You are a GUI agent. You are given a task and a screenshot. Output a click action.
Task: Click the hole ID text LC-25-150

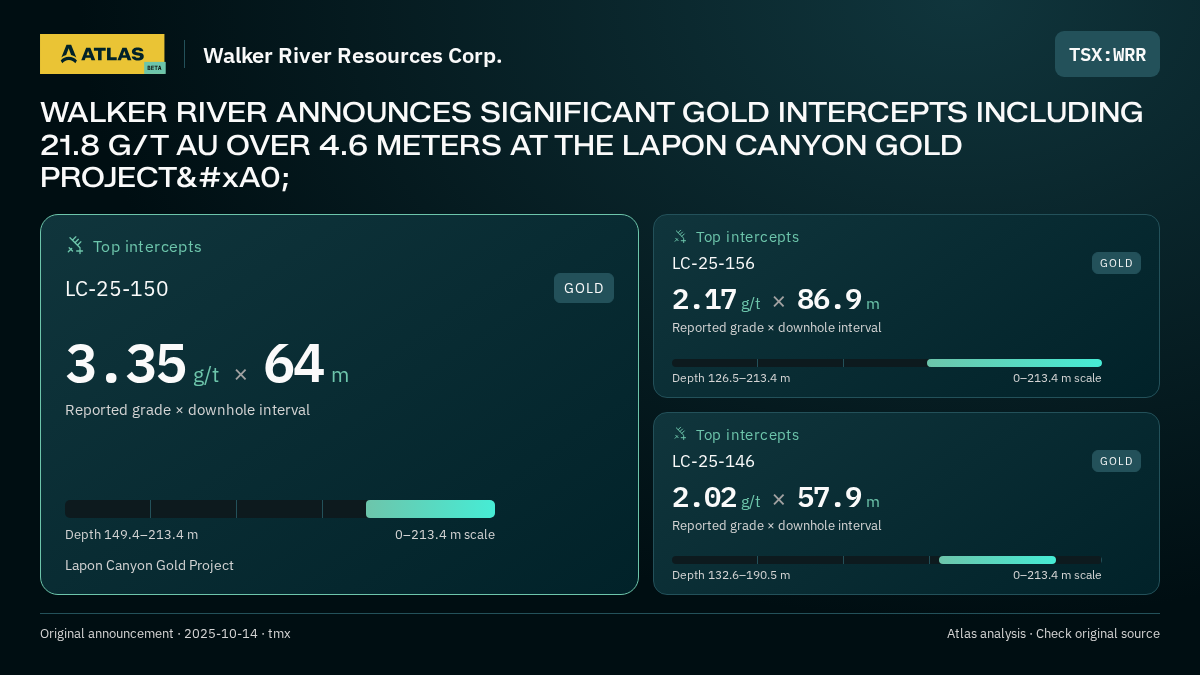click(x=117, y=289)
